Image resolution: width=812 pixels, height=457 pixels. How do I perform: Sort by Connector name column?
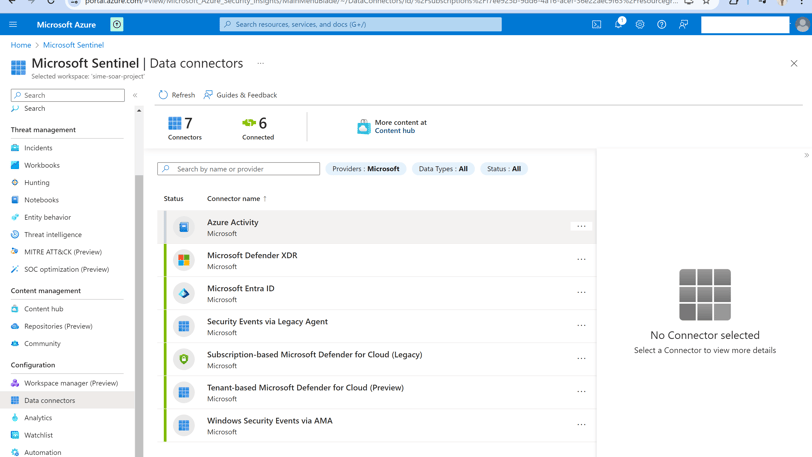[237, 198]
